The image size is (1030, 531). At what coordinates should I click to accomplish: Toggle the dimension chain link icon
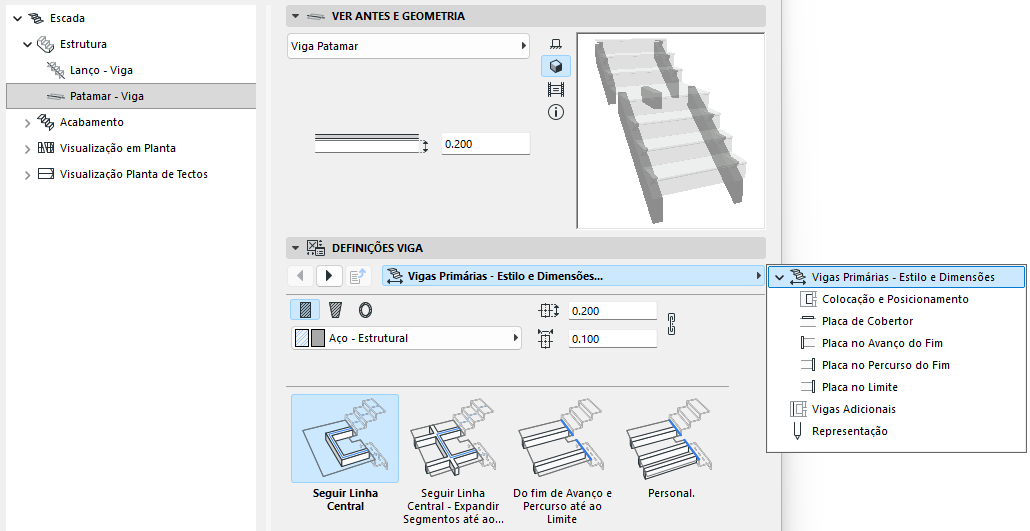[671, 324]
